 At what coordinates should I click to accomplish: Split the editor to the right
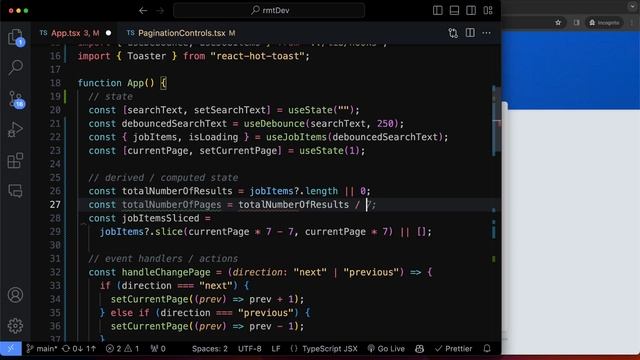(x=470, y=33)
